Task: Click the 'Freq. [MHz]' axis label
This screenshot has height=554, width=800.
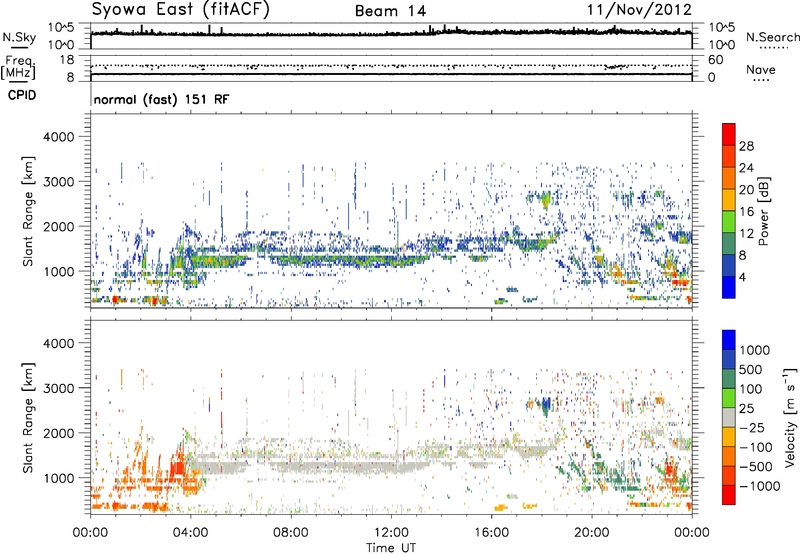Action: coord(18,68)
